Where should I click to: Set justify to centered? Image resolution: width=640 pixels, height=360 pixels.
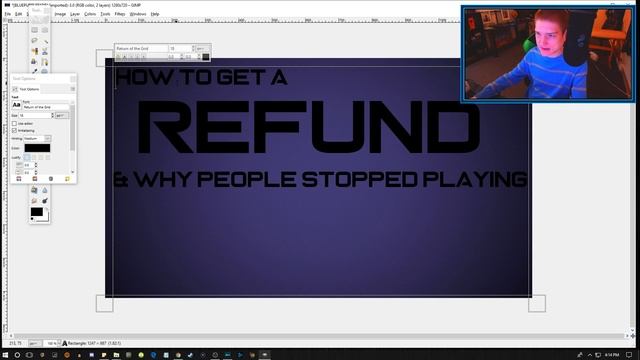pyautogui.click(x=41, y=157)
